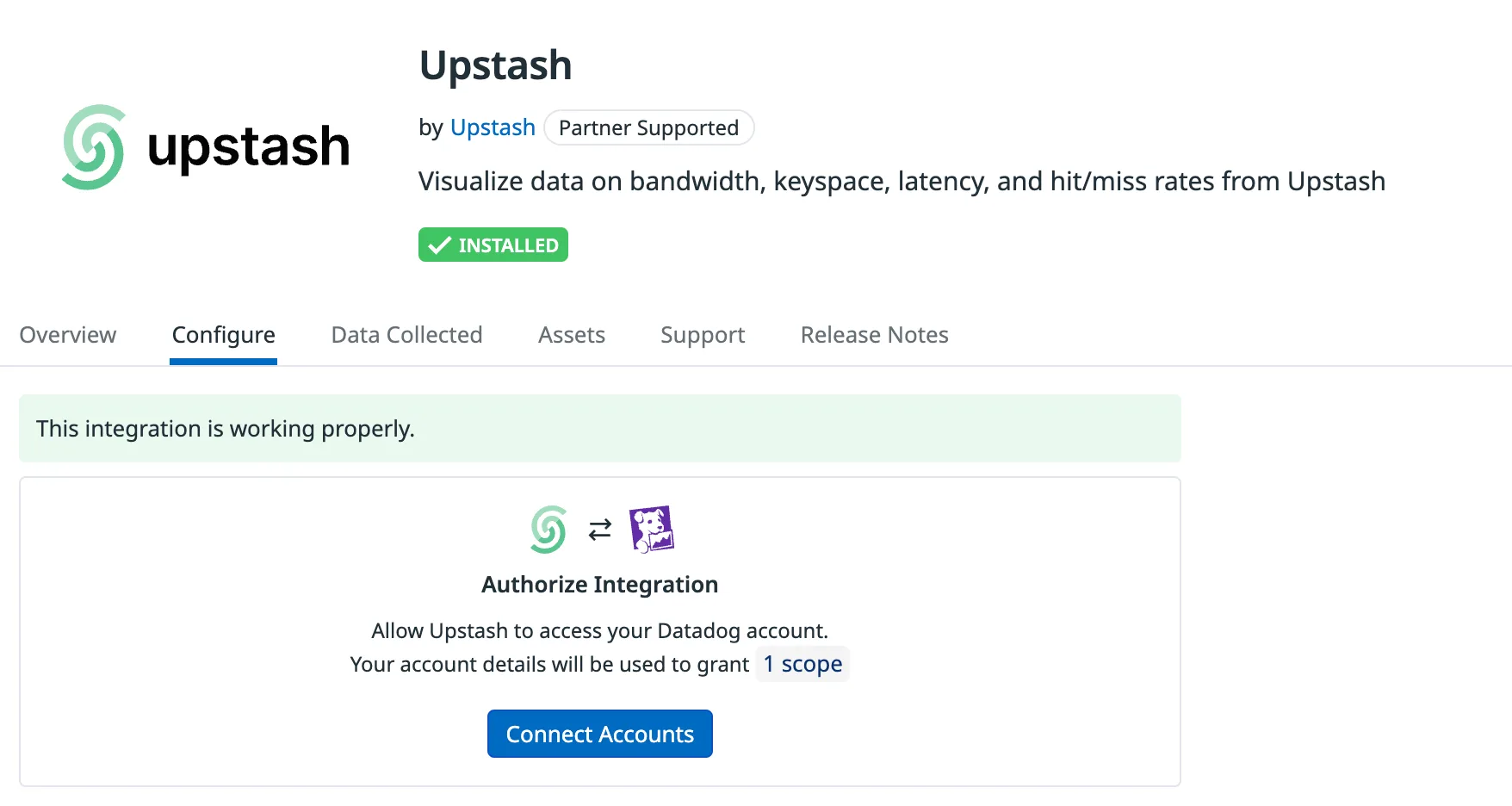Image resolution: width=1512 pixels, height=806 pixels.
Task: Open the Upstash author link
Action: pos(493,127)
